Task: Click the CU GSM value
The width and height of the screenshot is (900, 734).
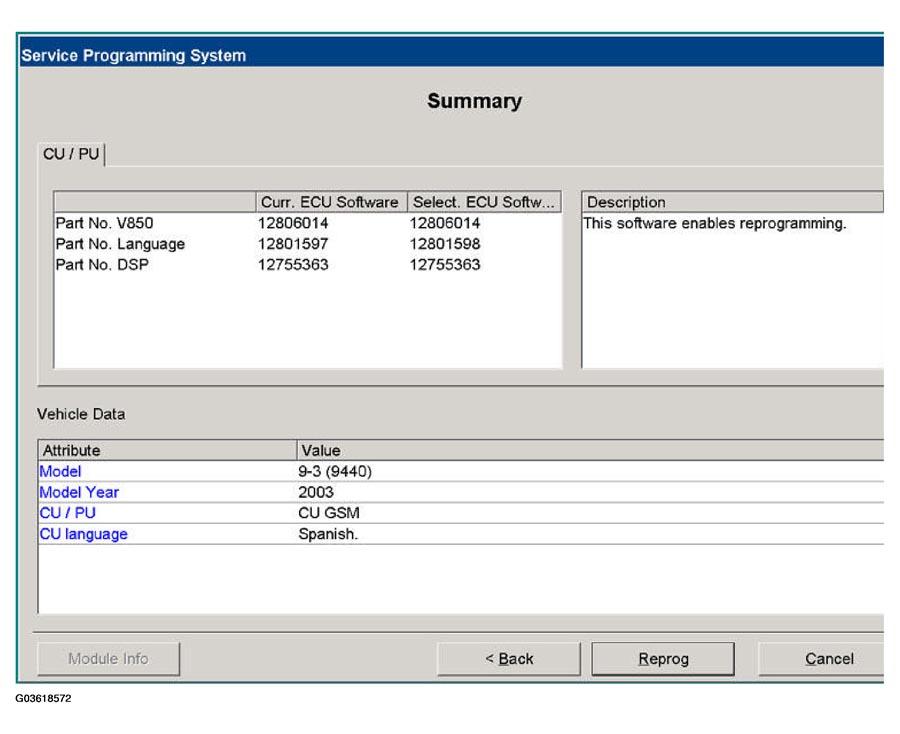Action: click(329, 512)
